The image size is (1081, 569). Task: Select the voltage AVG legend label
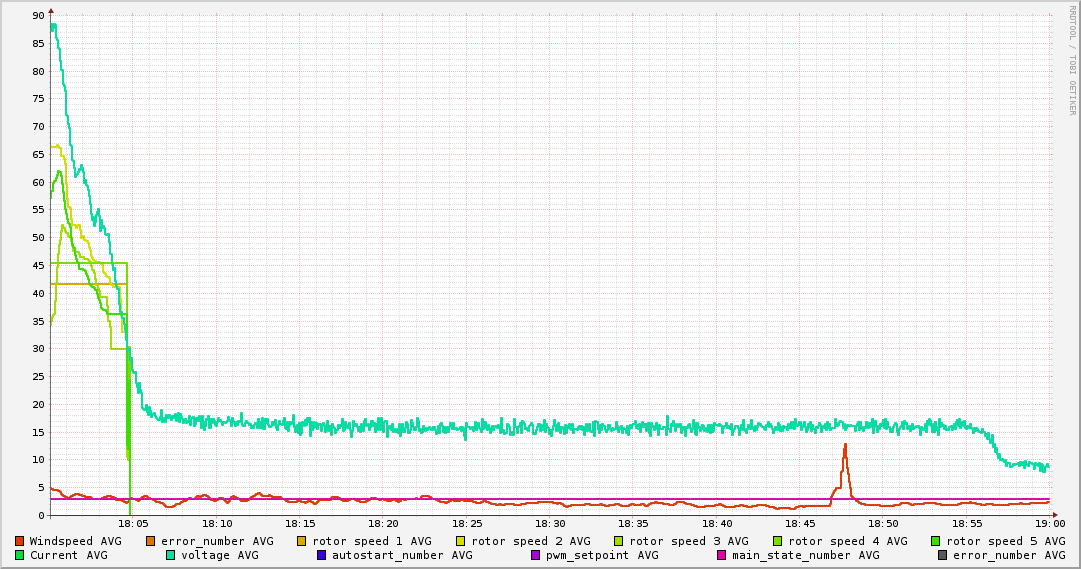(x=219, y=555)
